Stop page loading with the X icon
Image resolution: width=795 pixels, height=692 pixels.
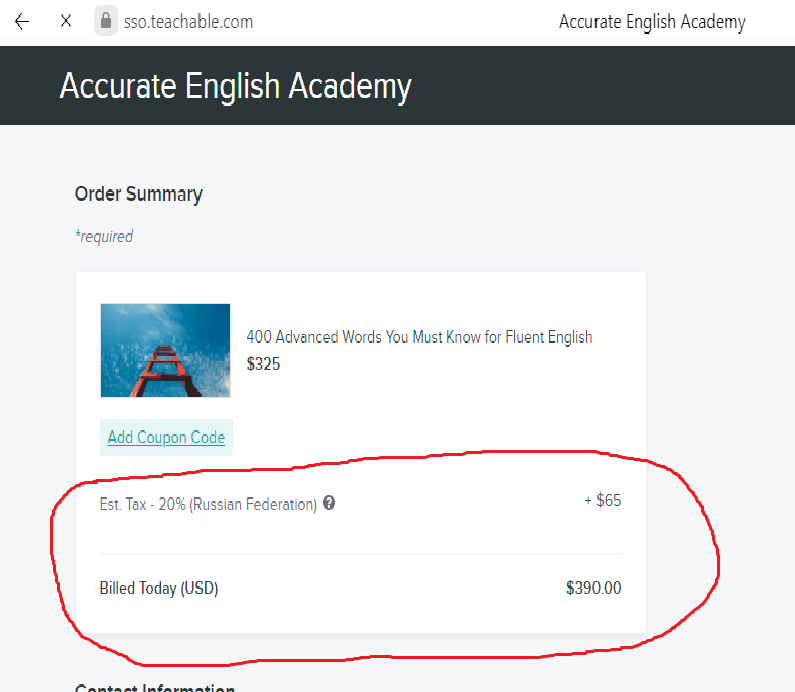click(66, 21)
